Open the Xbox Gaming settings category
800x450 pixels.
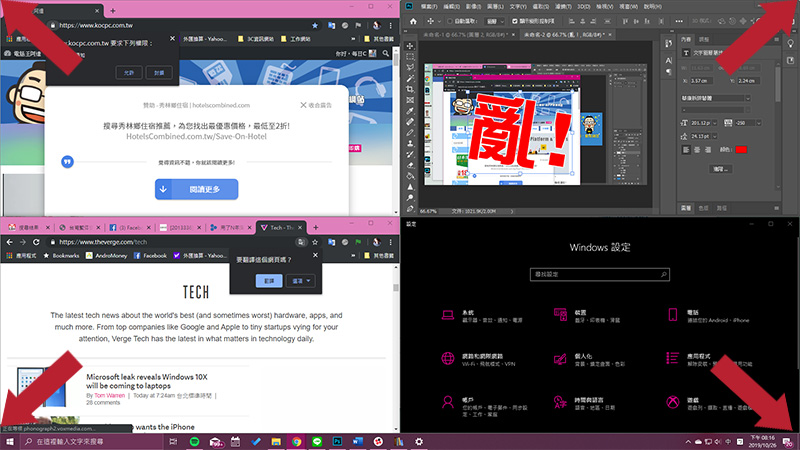click(x=672, y=403)
